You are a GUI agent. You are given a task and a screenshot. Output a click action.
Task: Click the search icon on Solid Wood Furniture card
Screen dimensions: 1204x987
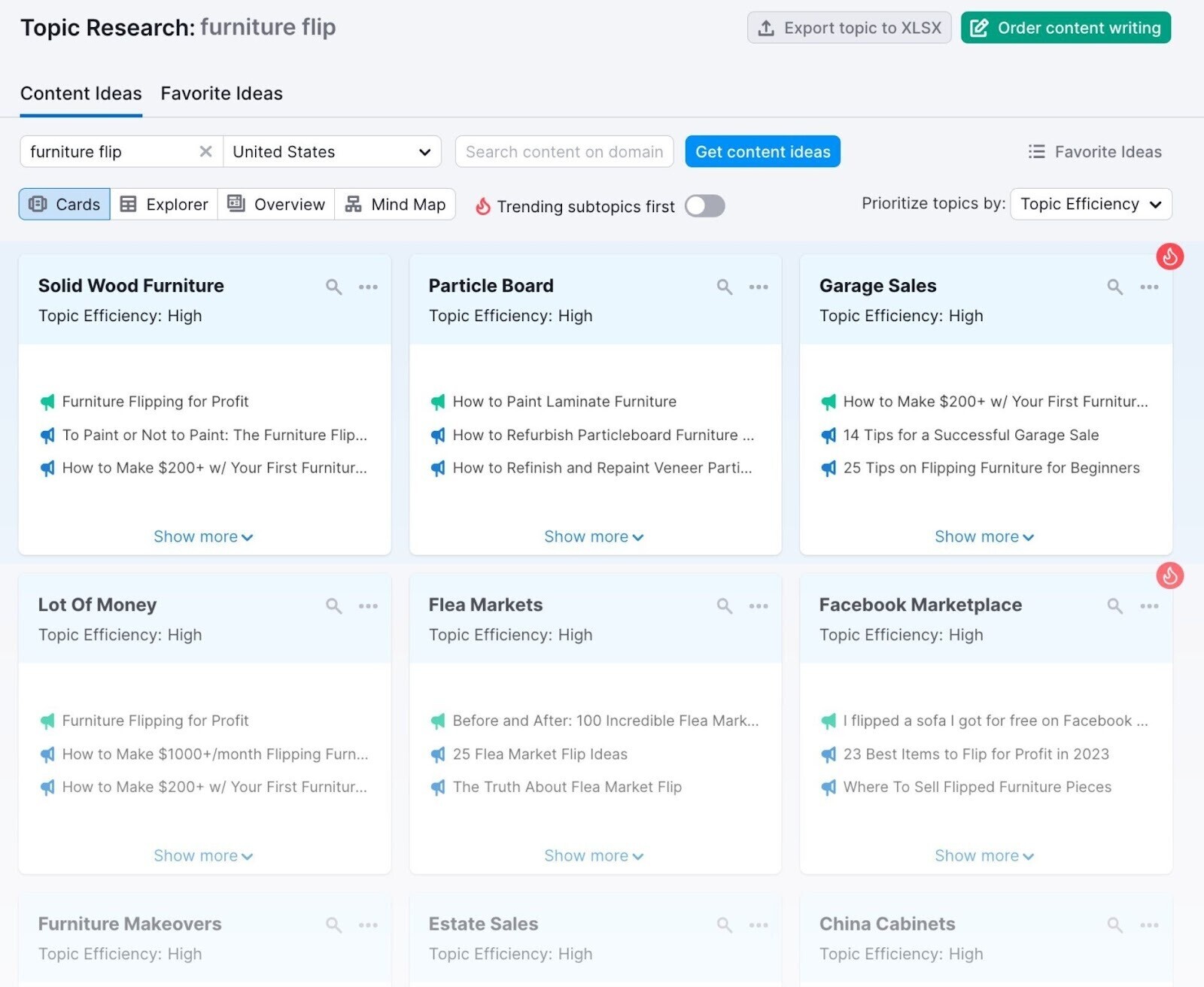click(333, 287)
